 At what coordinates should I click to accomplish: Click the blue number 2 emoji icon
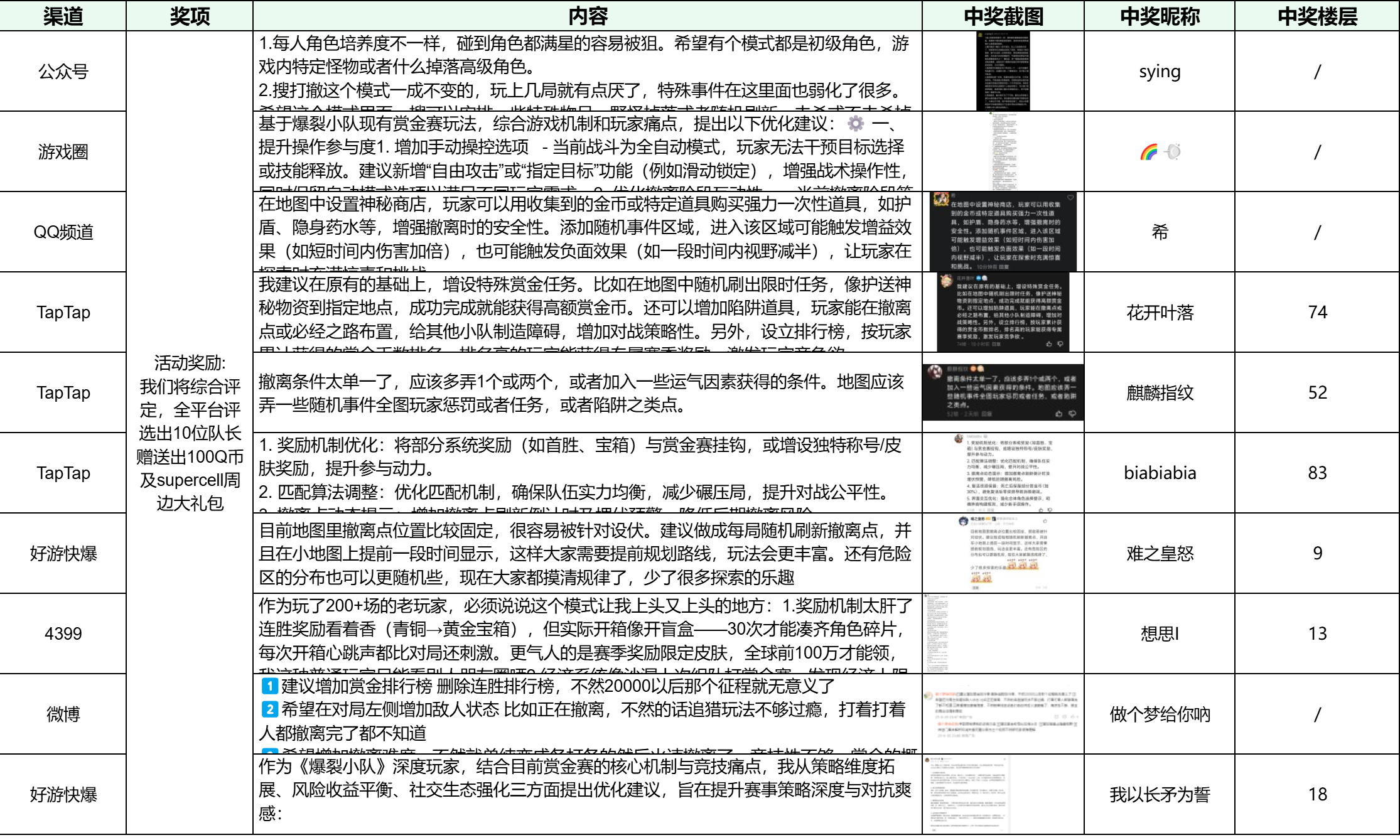point(269,709)
